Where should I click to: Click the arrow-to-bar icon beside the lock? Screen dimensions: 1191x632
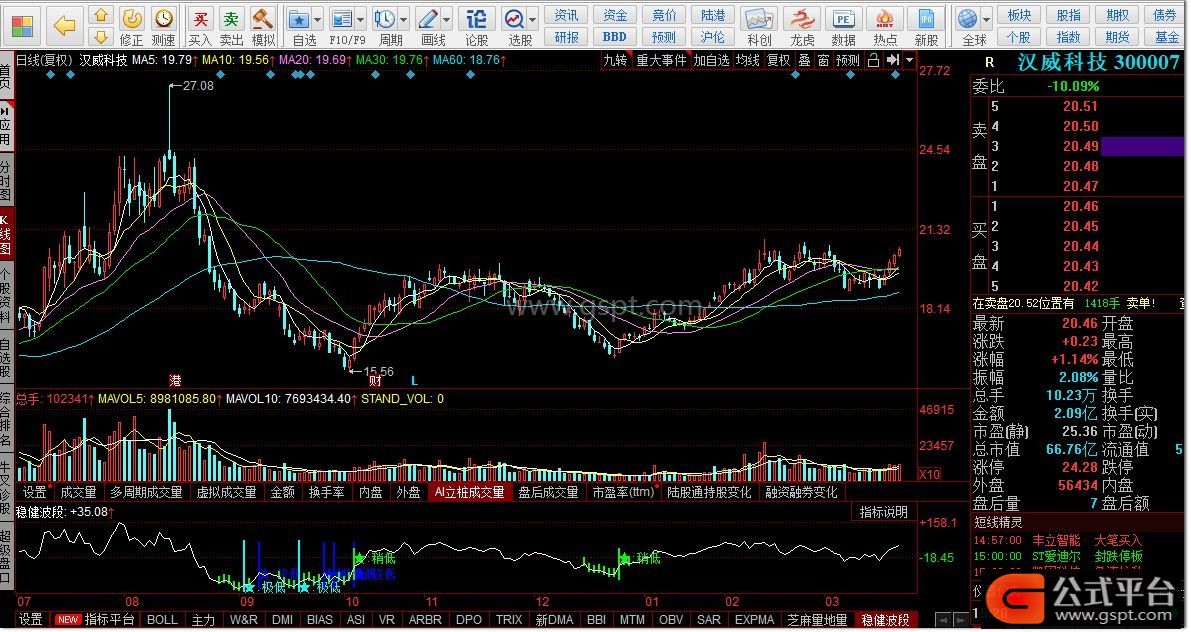(892, 60)
